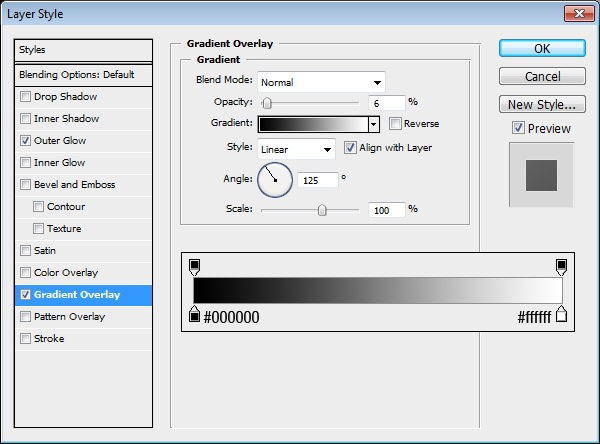Open the gradient Style dropdown
Image resolution: width=600 pixels, height=444 pixels.
point(296,149)
